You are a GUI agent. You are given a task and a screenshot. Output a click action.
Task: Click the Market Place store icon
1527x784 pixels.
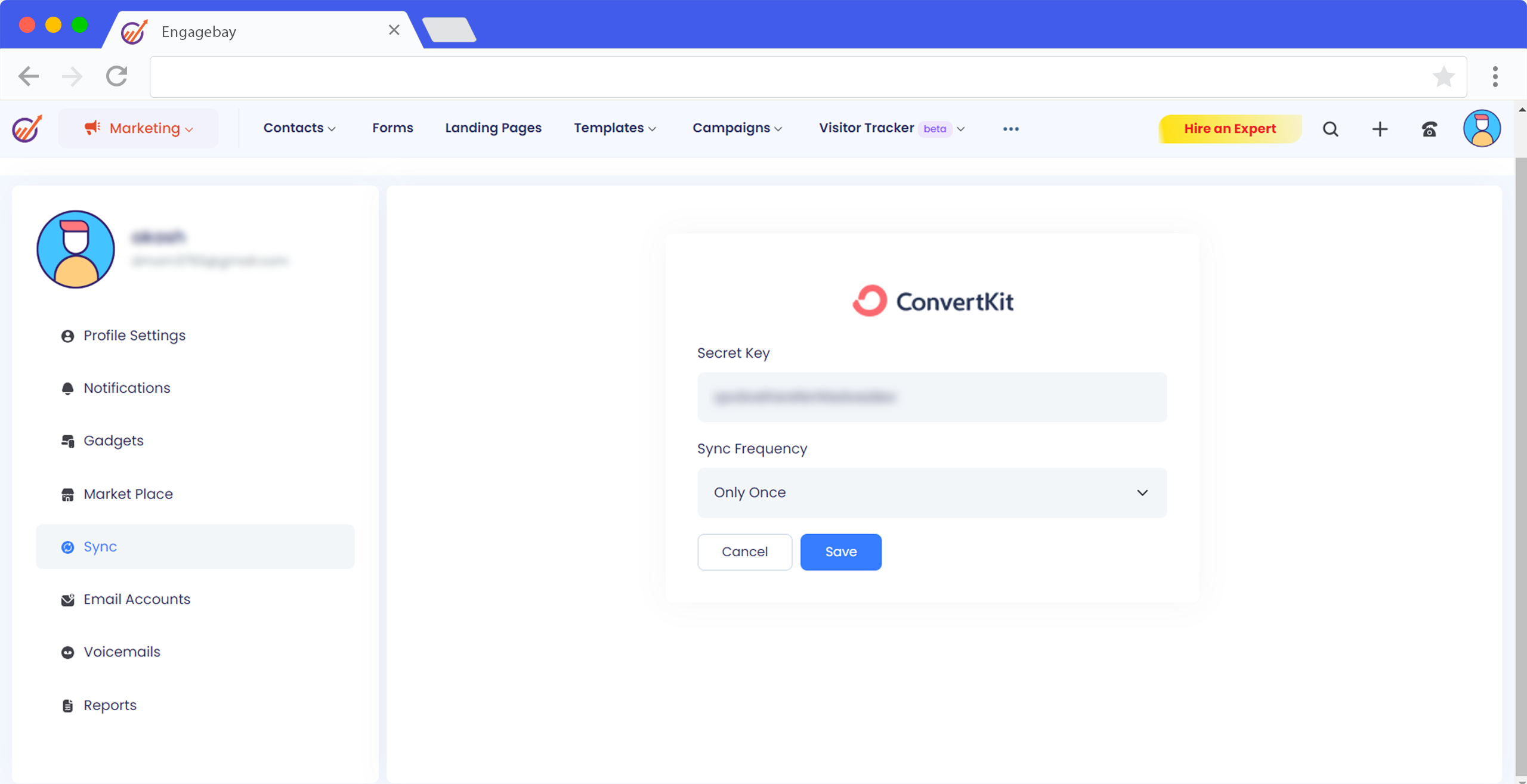coord(67,495)
